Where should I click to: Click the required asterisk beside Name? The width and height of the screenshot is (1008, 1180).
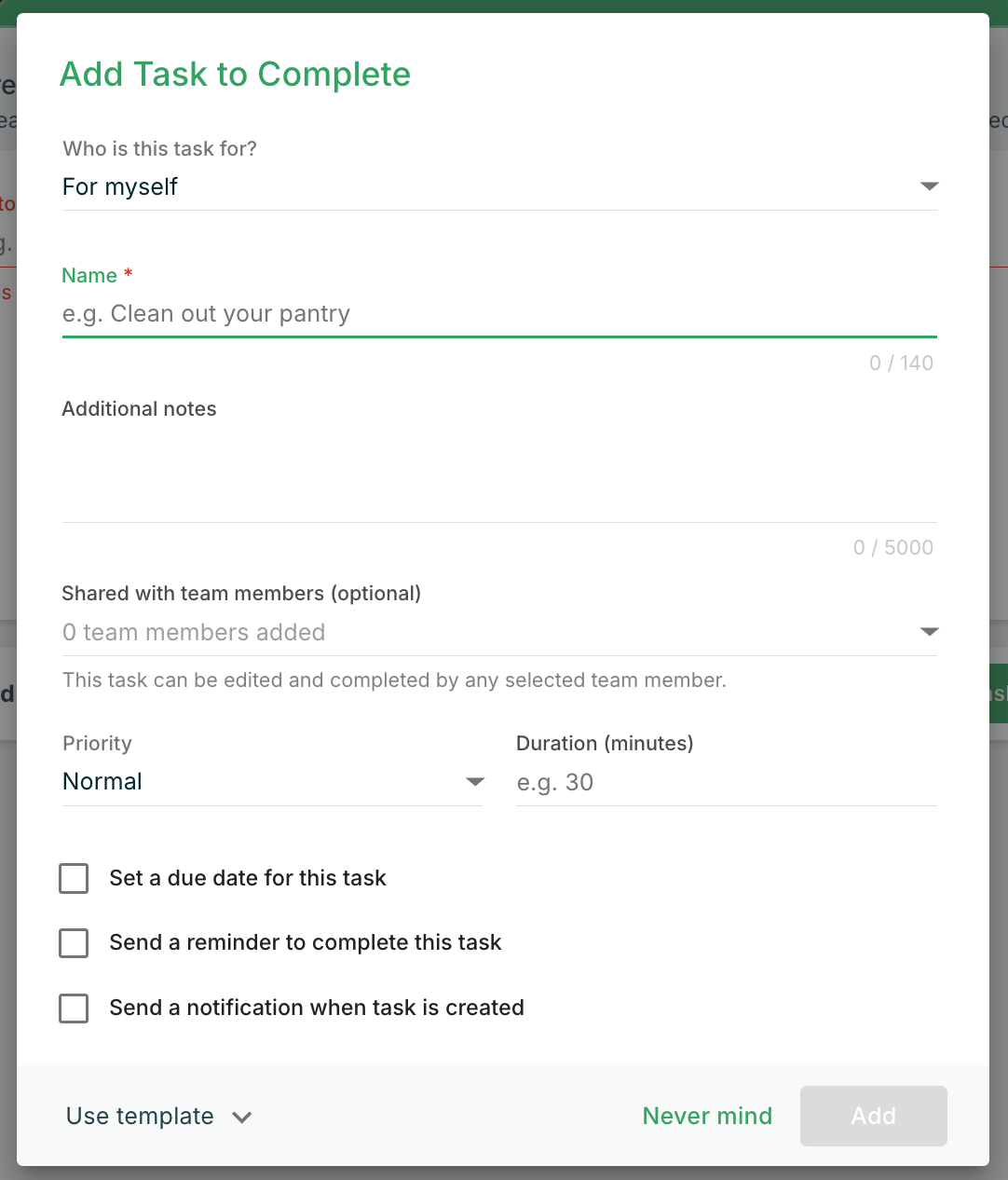(x=129, y=273)
